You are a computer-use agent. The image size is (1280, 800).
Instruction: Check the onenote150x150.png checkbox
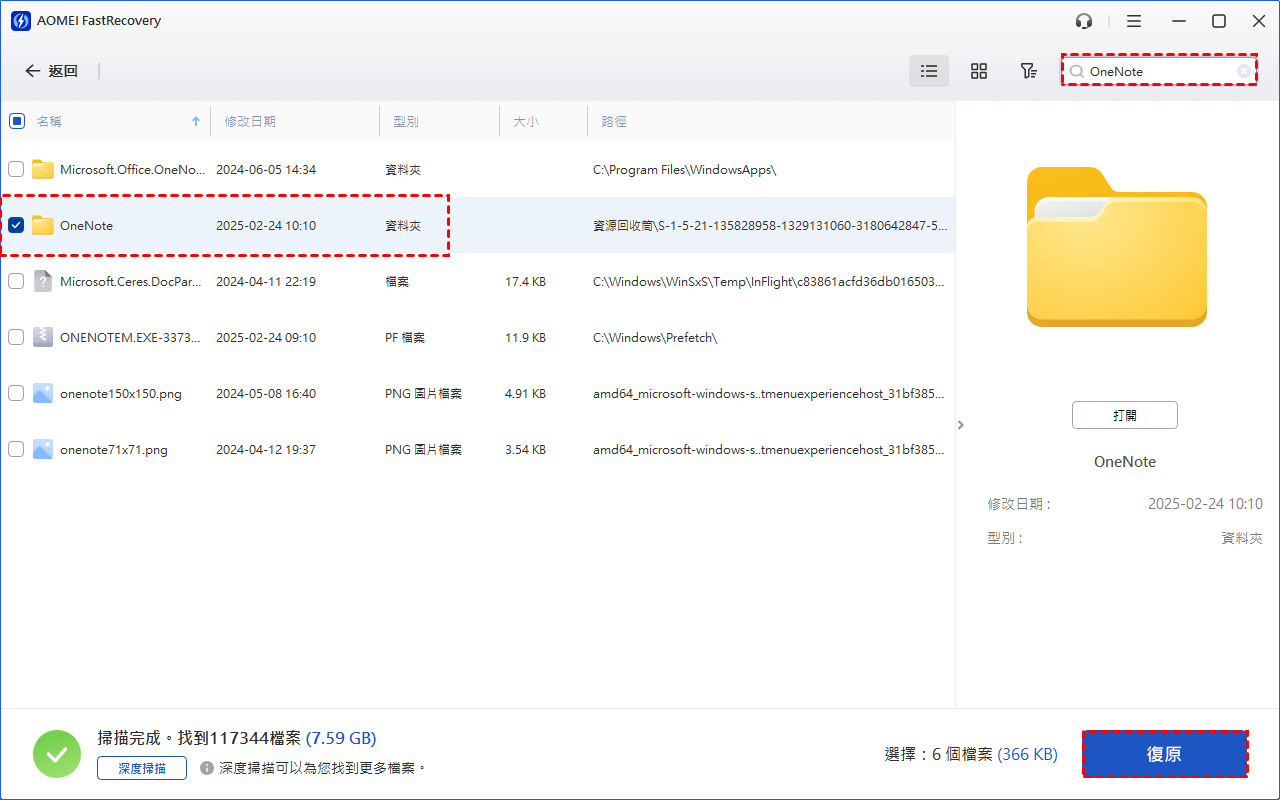[16, 393]
